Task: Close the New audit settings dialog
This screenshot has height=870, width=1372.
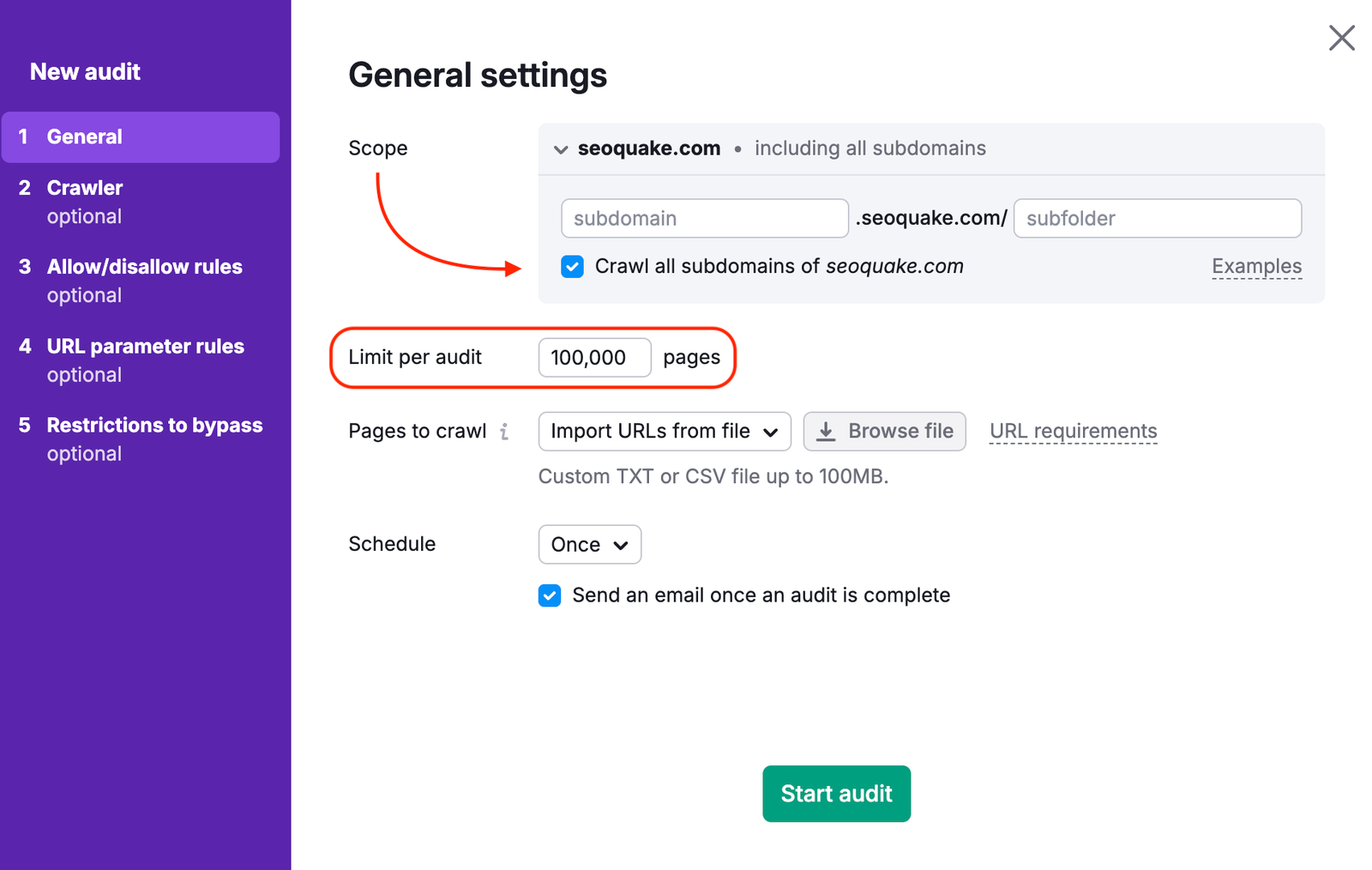Action: pos(1341,38)
